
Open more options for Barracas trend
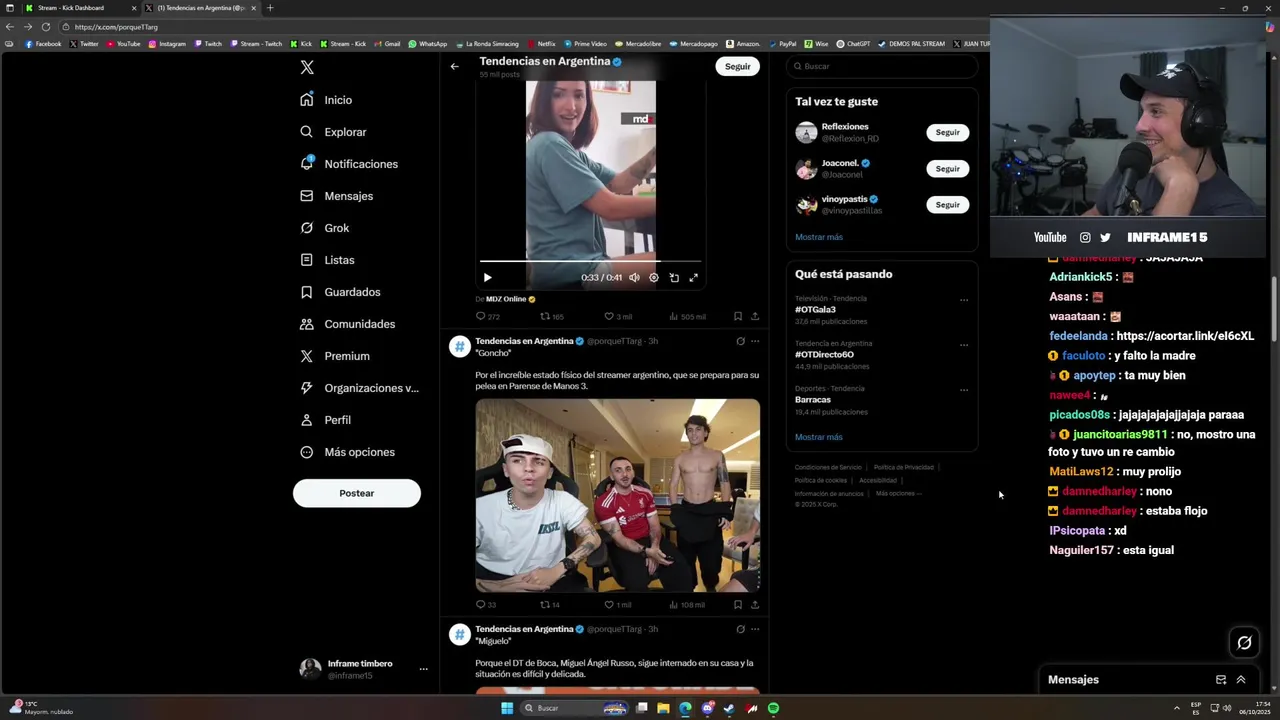tap(964, 390)
